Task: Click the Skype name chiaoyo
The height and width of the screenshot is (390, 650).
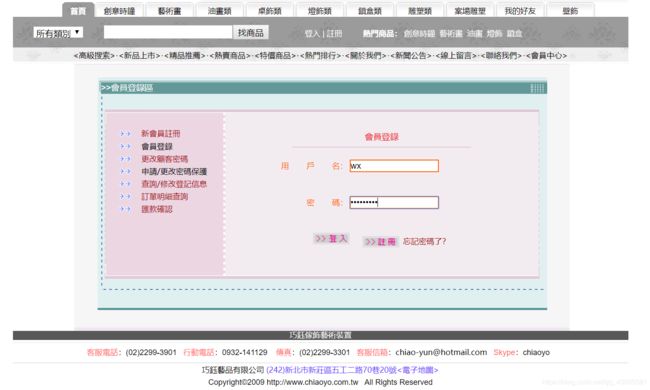Action: coord(536,352)
